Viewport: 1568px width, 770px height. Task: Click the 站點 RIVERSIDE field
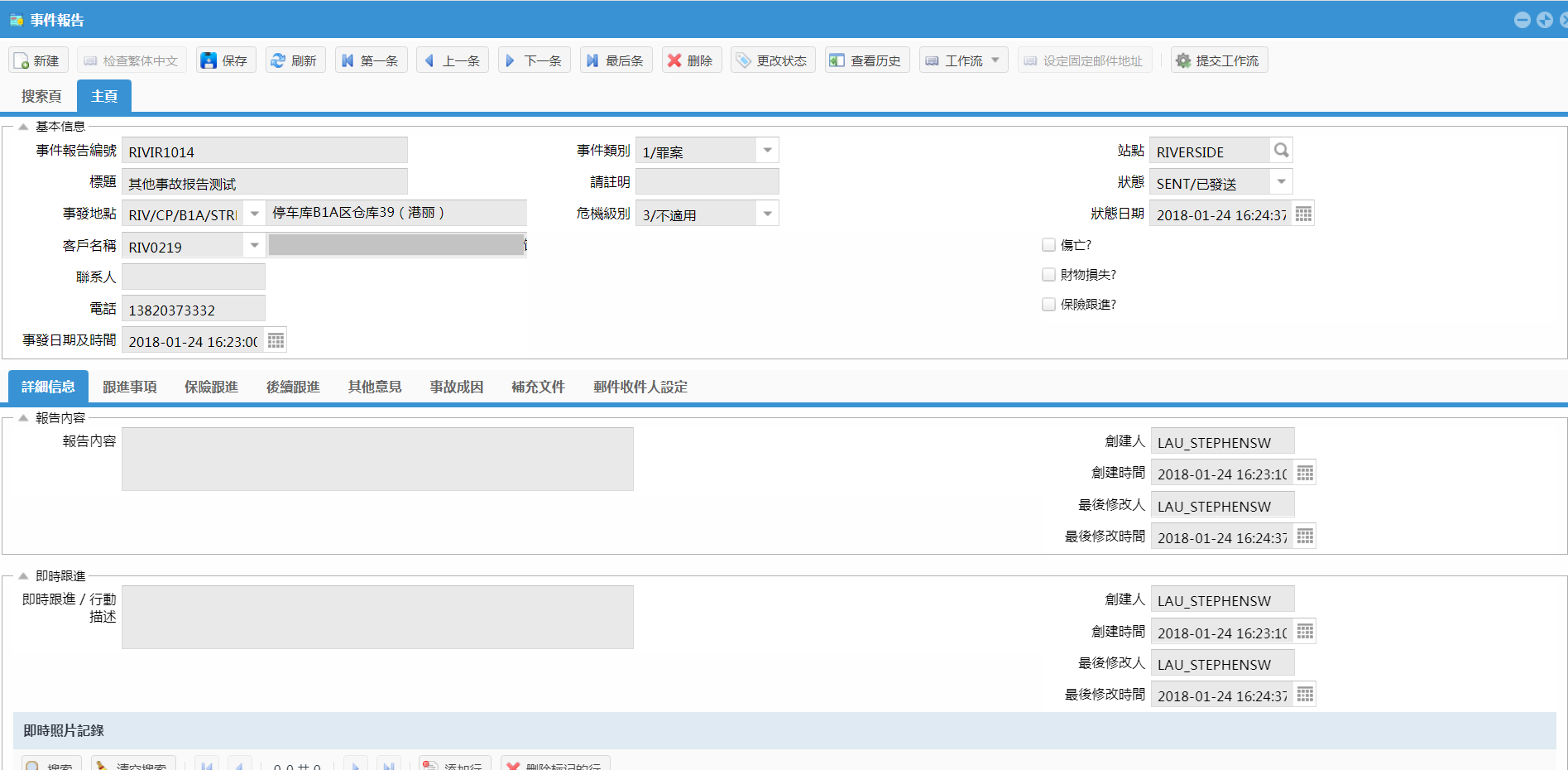click(x=1209, y=151)
